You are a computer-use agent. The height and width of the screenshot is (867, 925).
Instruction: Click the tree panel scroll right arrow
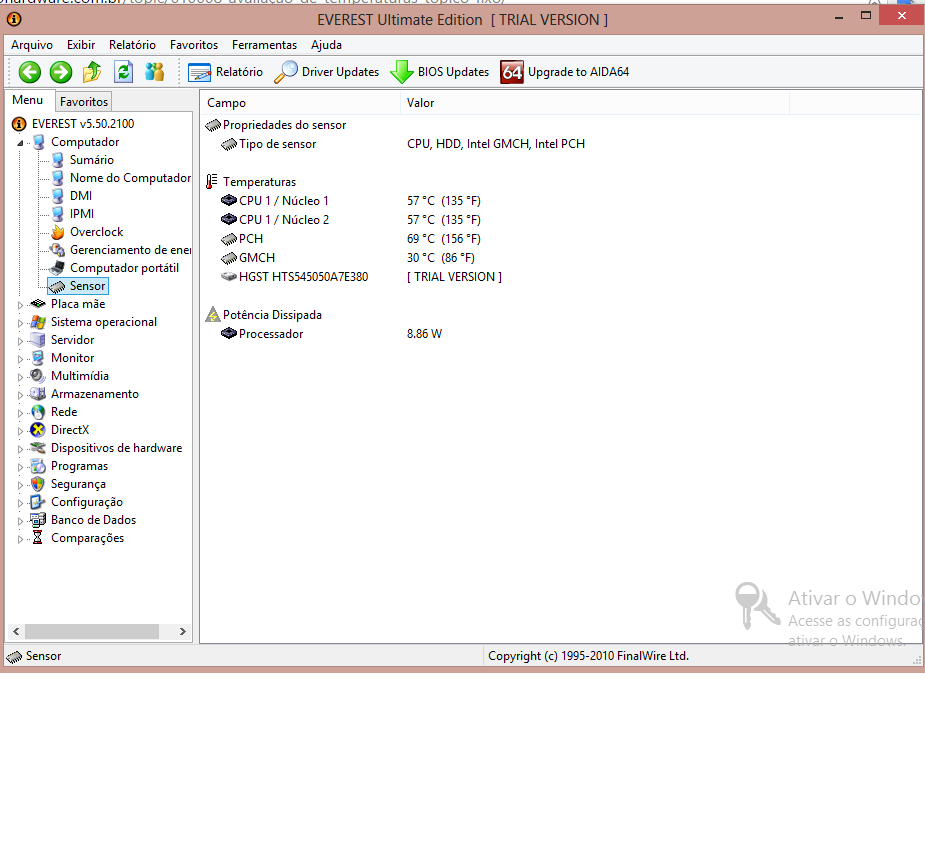pos(183,632)
